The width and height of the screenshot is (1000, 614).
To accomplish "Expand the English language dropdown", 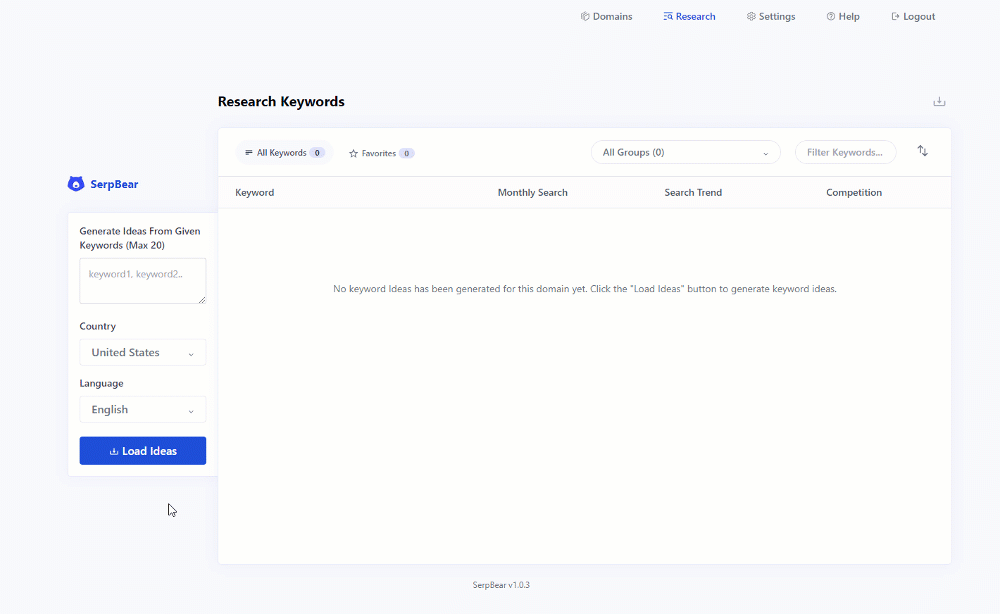I will click(142, 409).
